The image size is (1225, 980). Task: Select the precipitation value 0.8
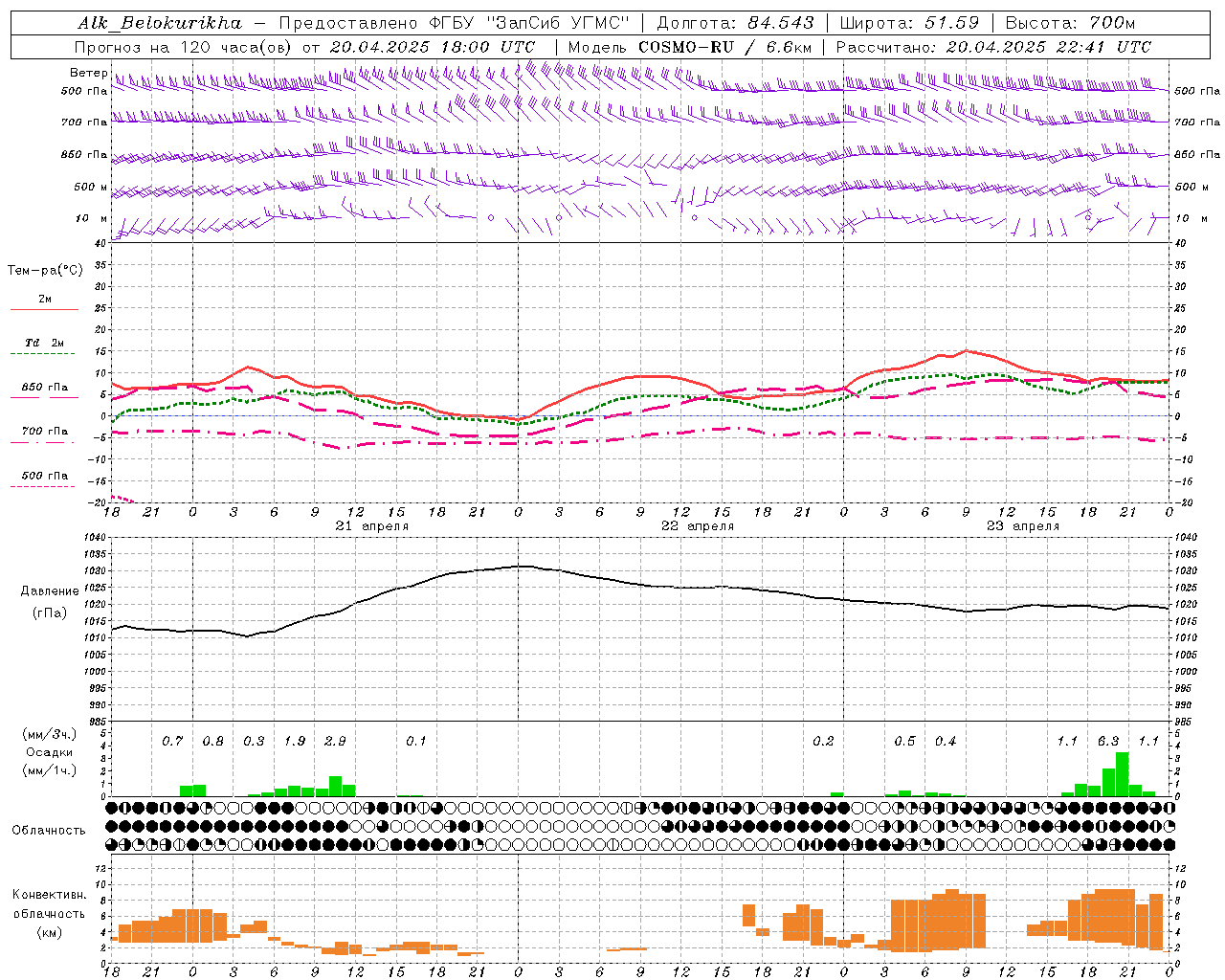[212, 742]
